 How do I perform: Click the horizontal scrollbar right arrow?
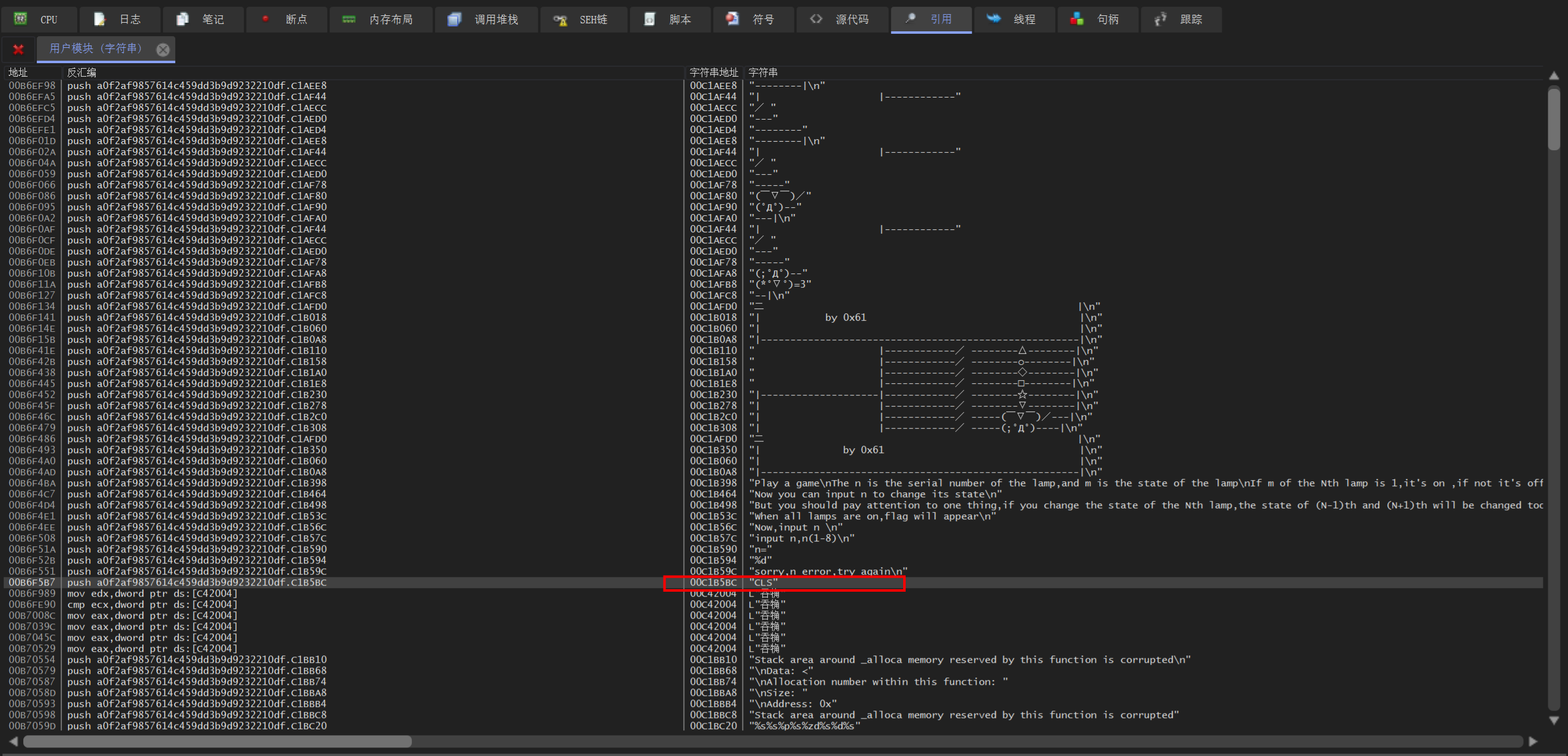[x=1532, y=741]
